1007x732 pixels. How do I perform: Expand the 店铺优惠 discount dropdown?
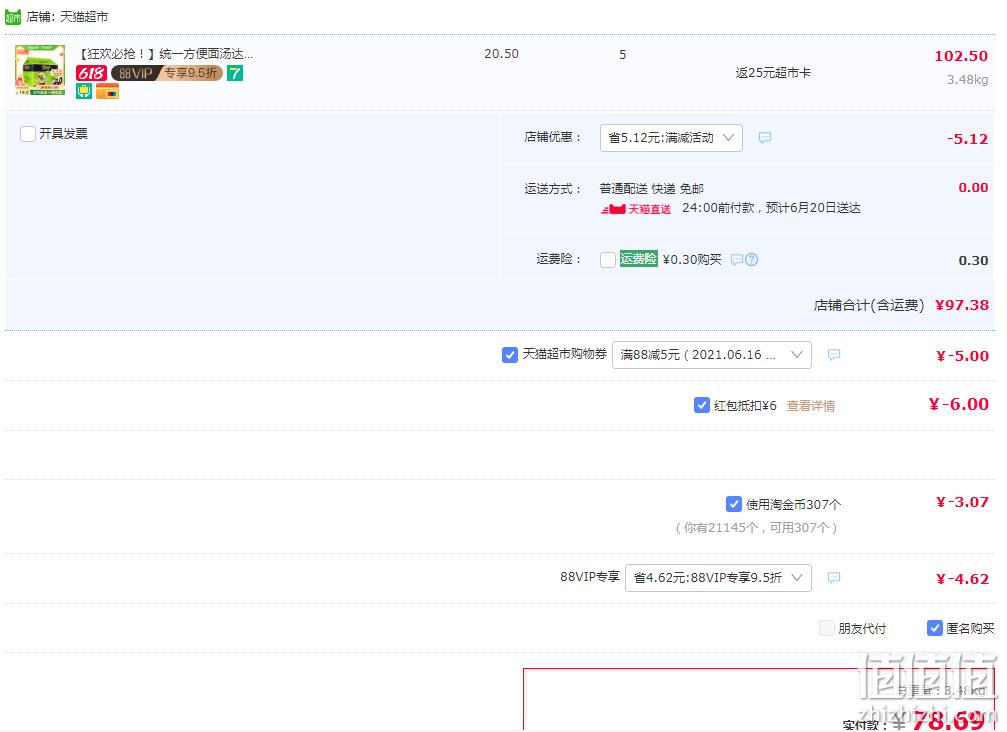(671, 137)
